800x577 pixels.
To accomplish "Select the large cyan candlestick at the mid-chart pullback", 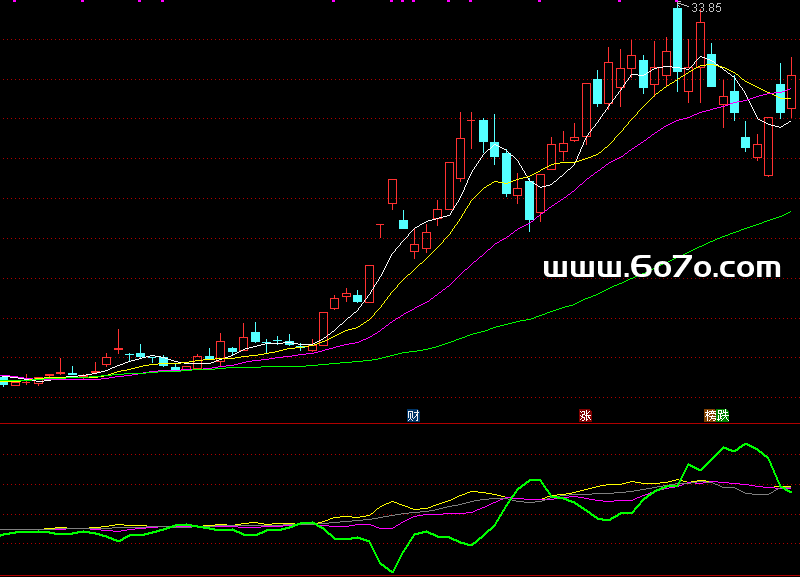I will (529, 198).
